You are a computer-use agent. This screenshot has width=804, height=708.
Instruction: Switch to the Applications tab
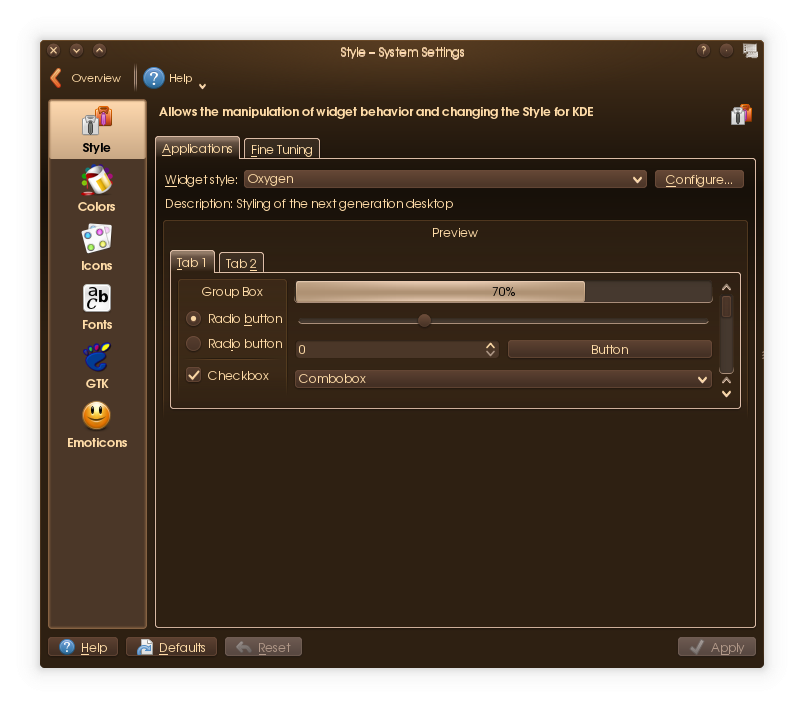[x=197, y=148]
